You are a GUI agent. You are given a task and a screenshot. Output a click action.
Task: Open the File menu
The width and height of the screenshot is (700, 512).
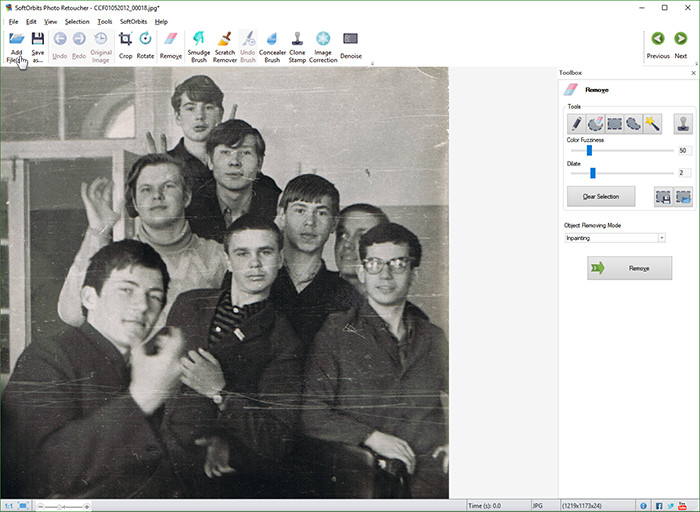point(13,21)
